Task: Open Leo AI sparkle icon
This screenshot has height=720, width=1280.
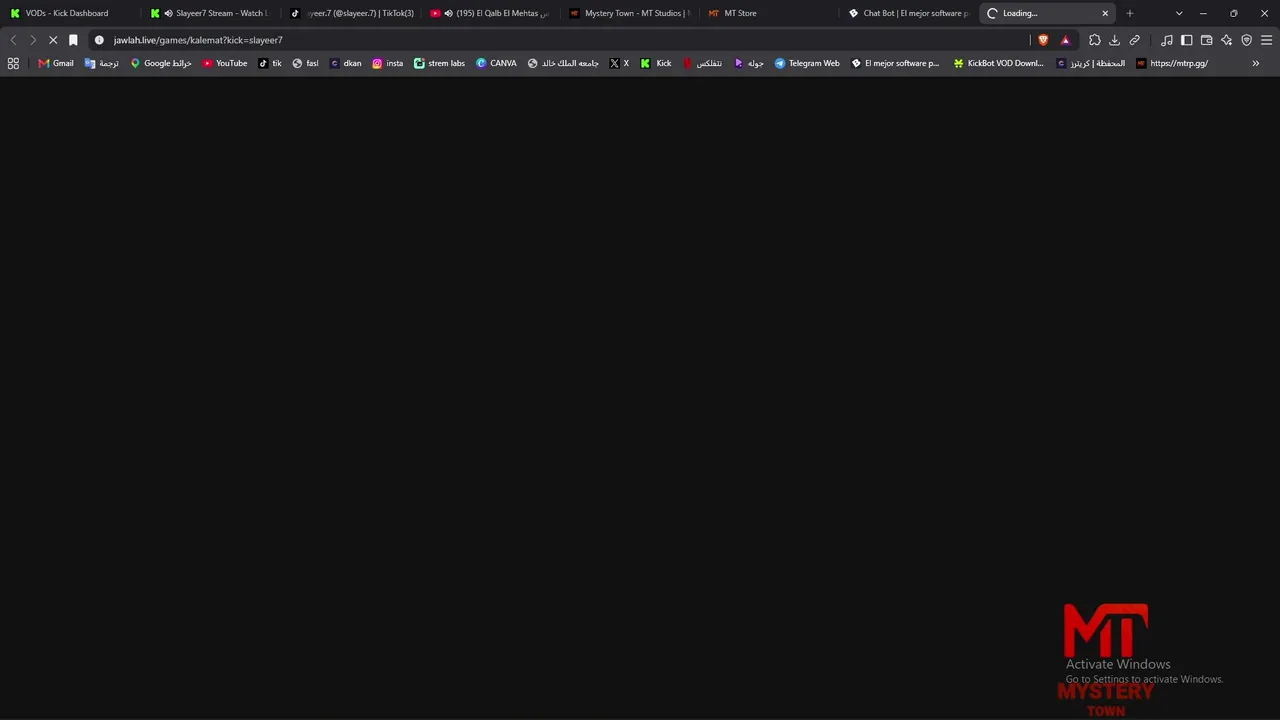Action: click(x=1226, y=40)
